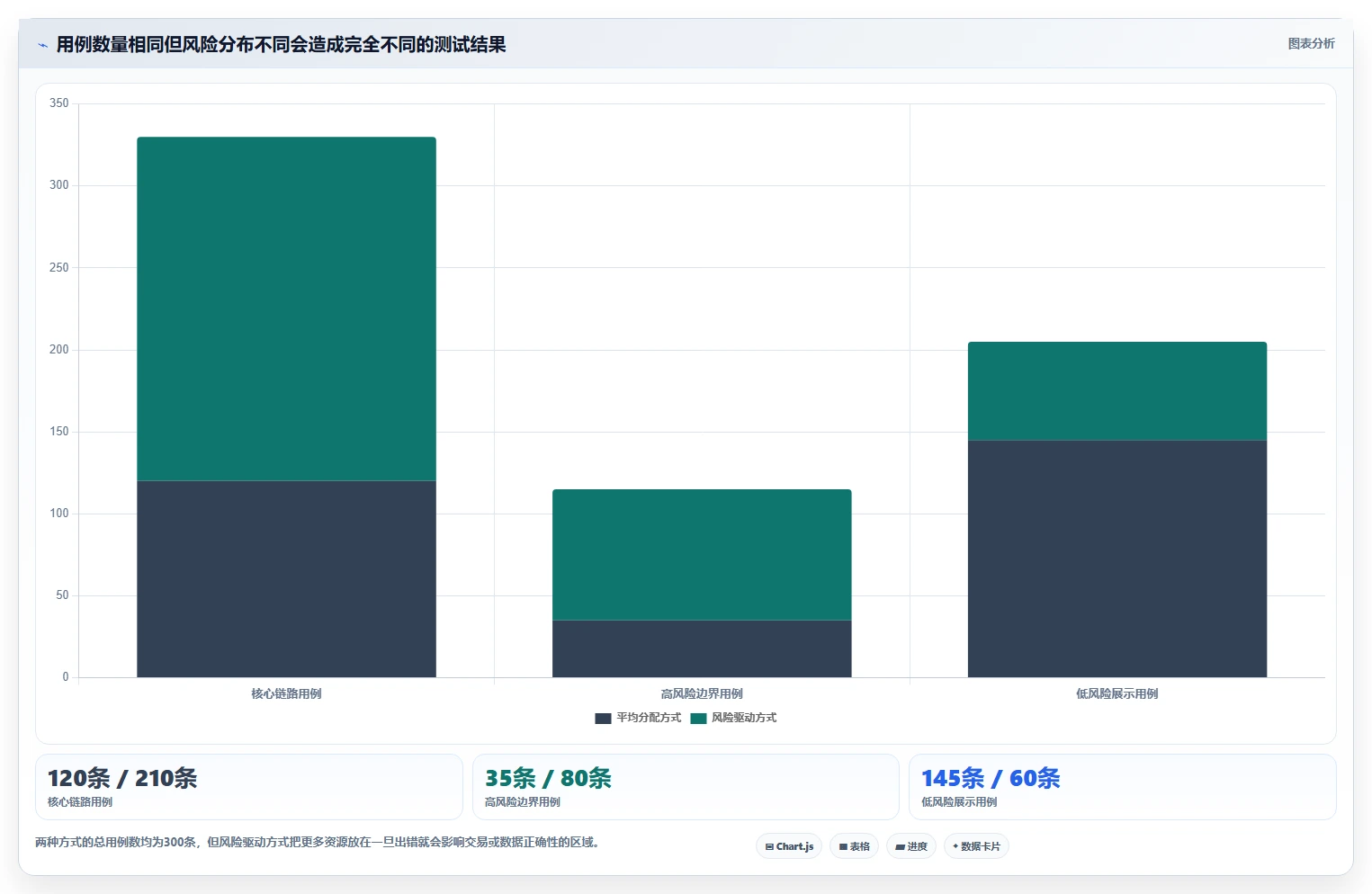Click the 低风险展示用例 caption in the third card

[x=959, y=802]
